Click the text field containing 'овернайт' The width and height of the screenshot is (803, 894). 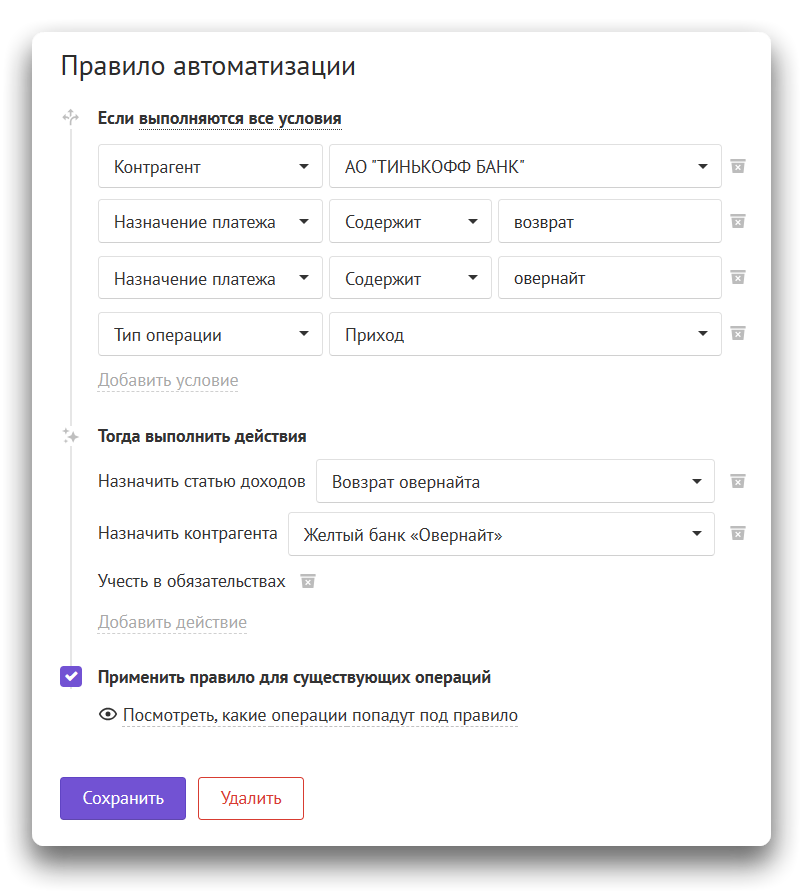pyautogui.click(x=609, y=278)
